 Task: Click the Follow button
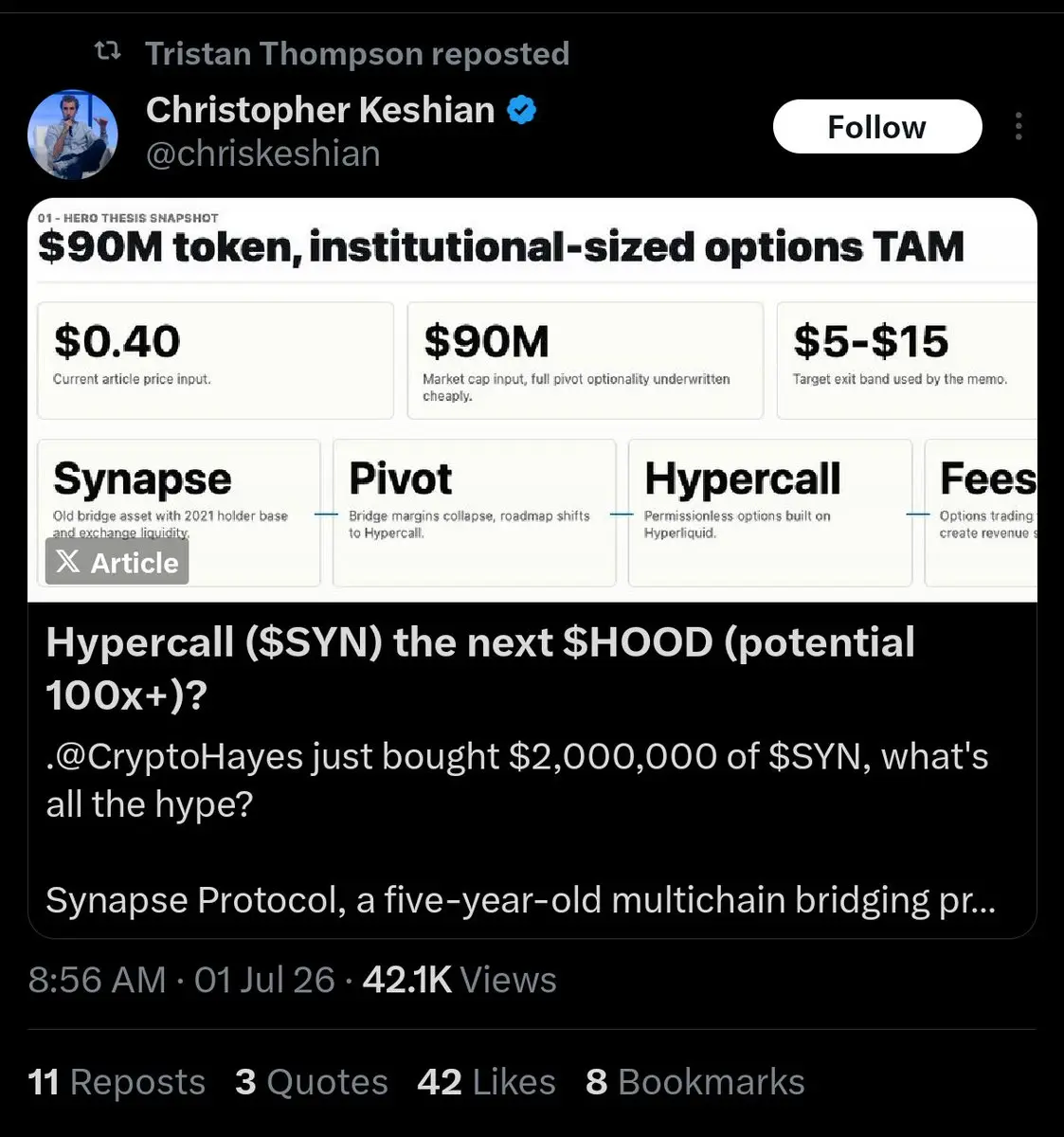pos(876,126)
